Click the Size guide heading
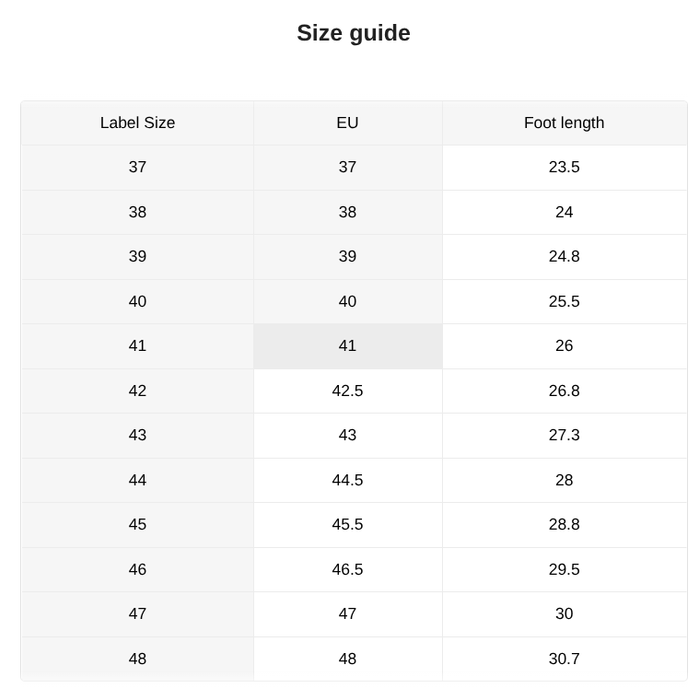The width and height of the screenshot is (699, 700). coord(353,33)
